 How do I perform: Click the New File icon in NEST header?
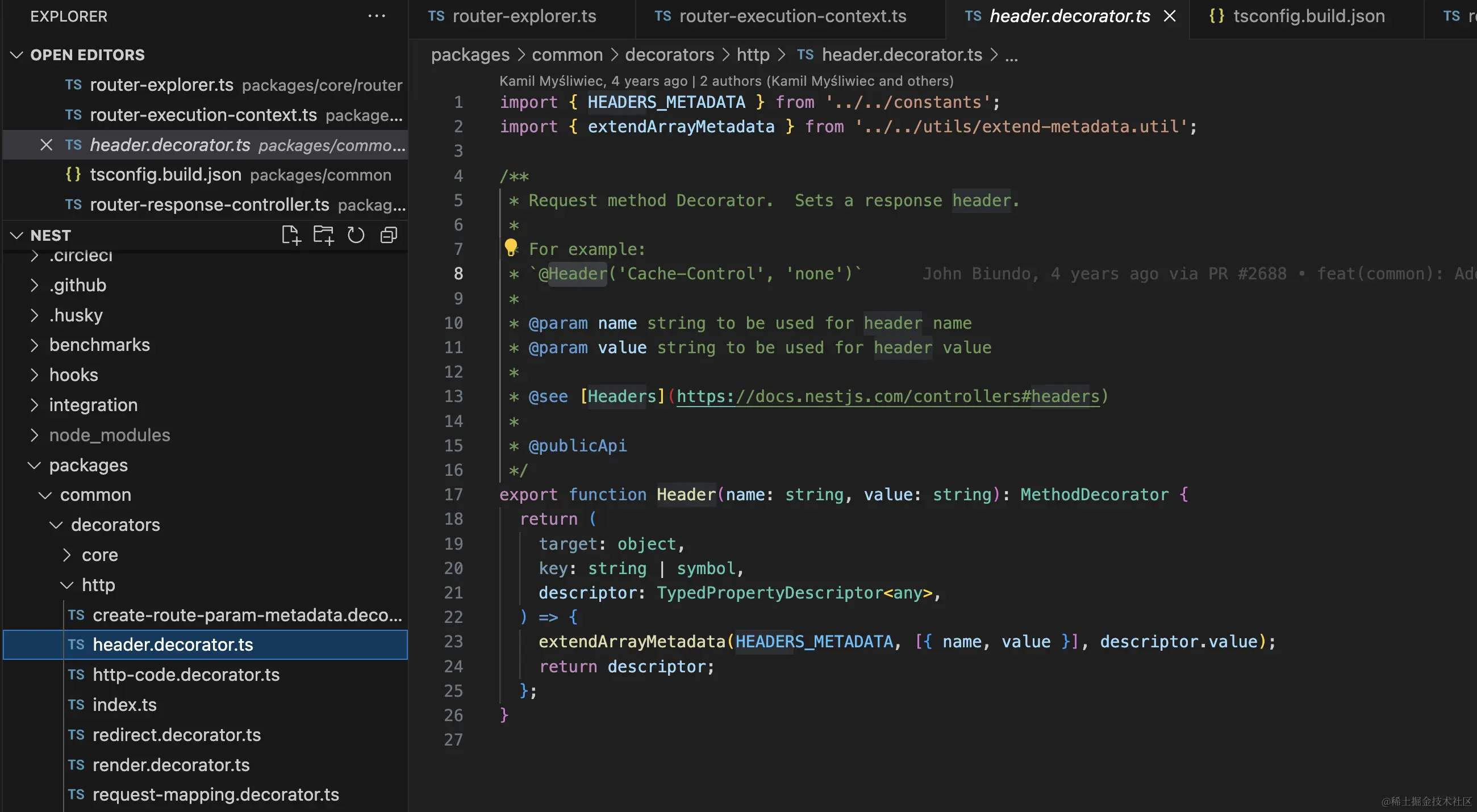[x=291, y=235]
